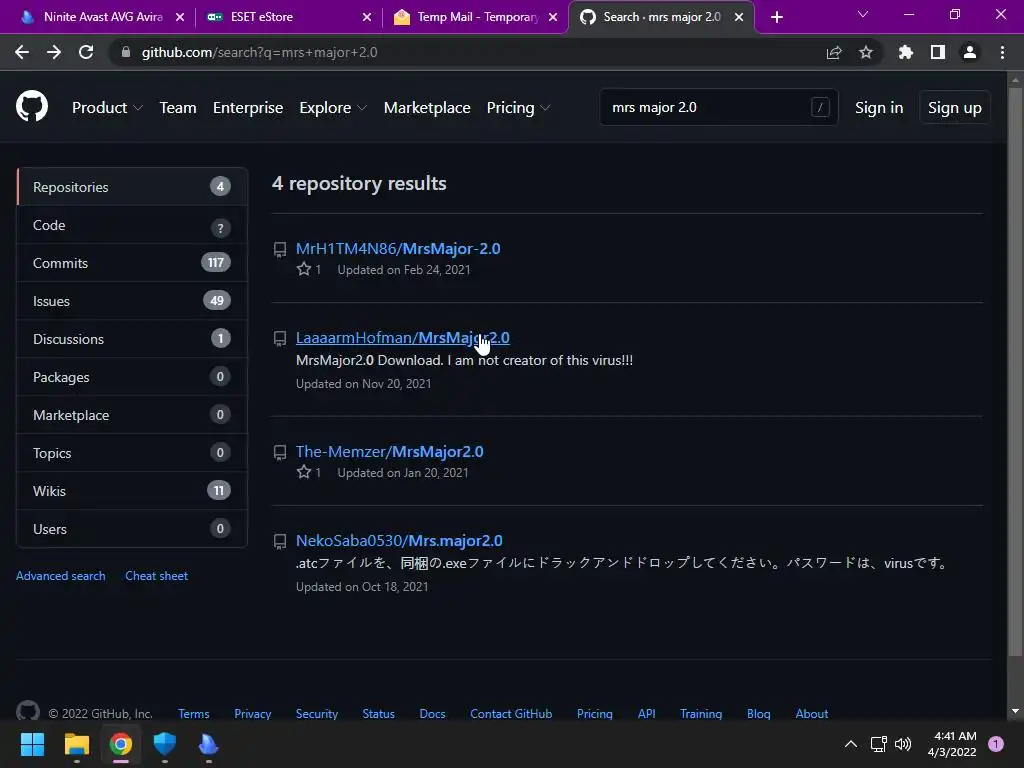Select Issues filter with 49 results

click(132, 301)
